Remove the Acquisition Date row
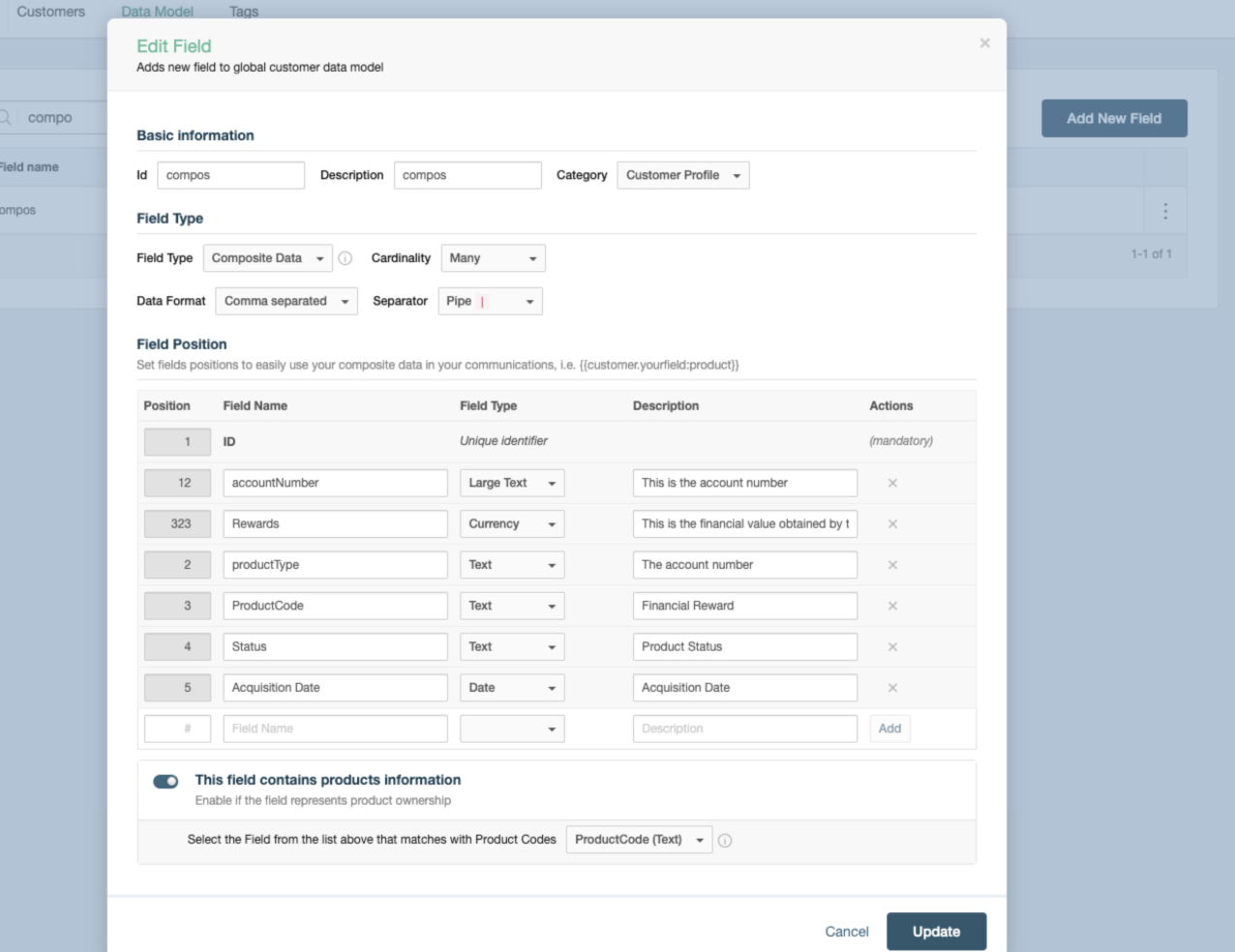Image resolution: width=1235 pixels, height=952 pixels. pos(892,688)
